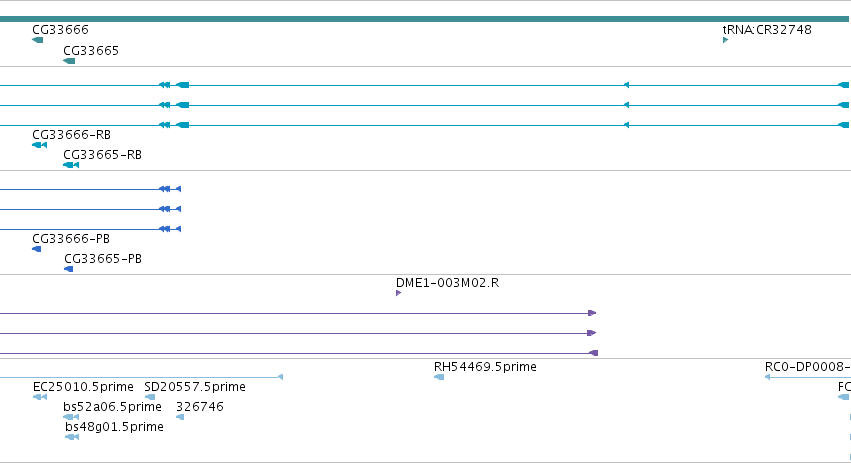Click the CG33665 gene label
Image resolution: width=851 pixels, height=463 pixels.
pos(91,50)
